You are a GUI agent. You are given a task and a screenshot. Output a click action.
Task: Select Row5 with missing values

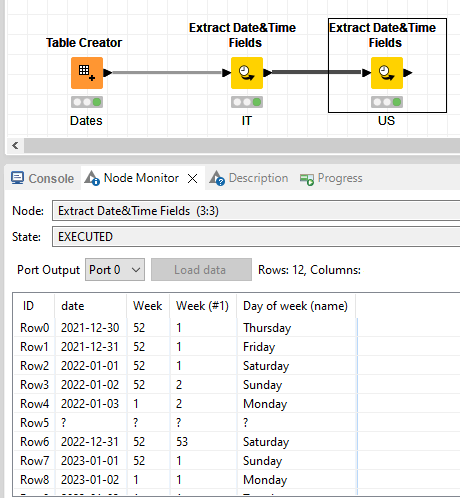tap(35, 423)
